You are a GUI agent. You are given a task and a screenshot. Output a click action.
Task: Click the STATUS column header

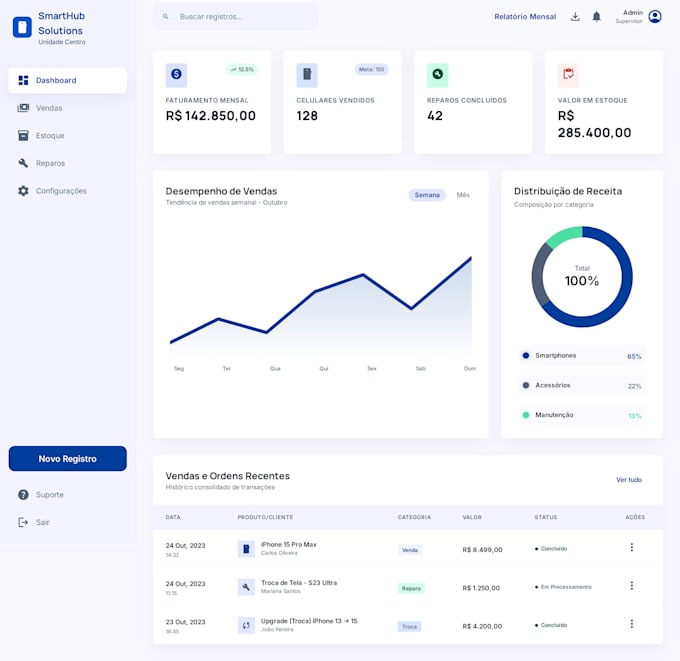(x=546, y=517)
